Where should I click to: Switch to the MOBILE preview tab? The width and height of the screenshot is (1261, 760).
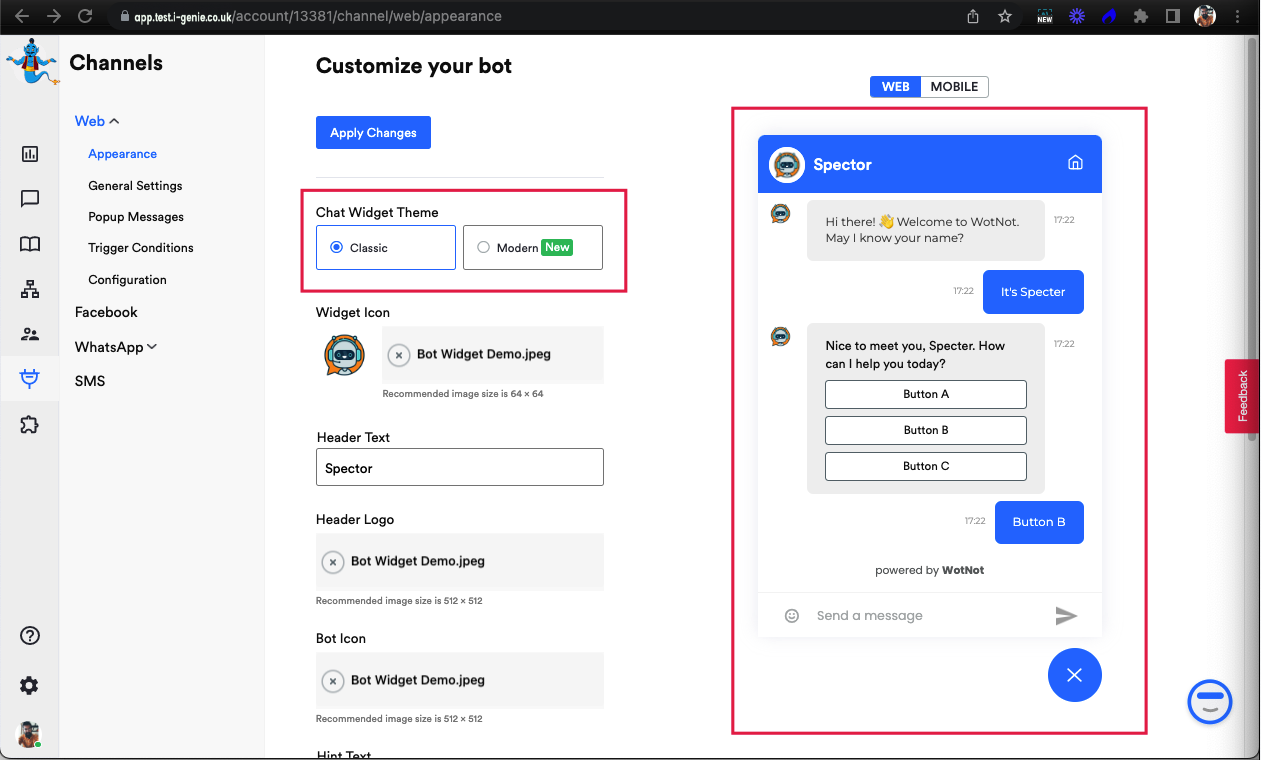pos(953,86)
